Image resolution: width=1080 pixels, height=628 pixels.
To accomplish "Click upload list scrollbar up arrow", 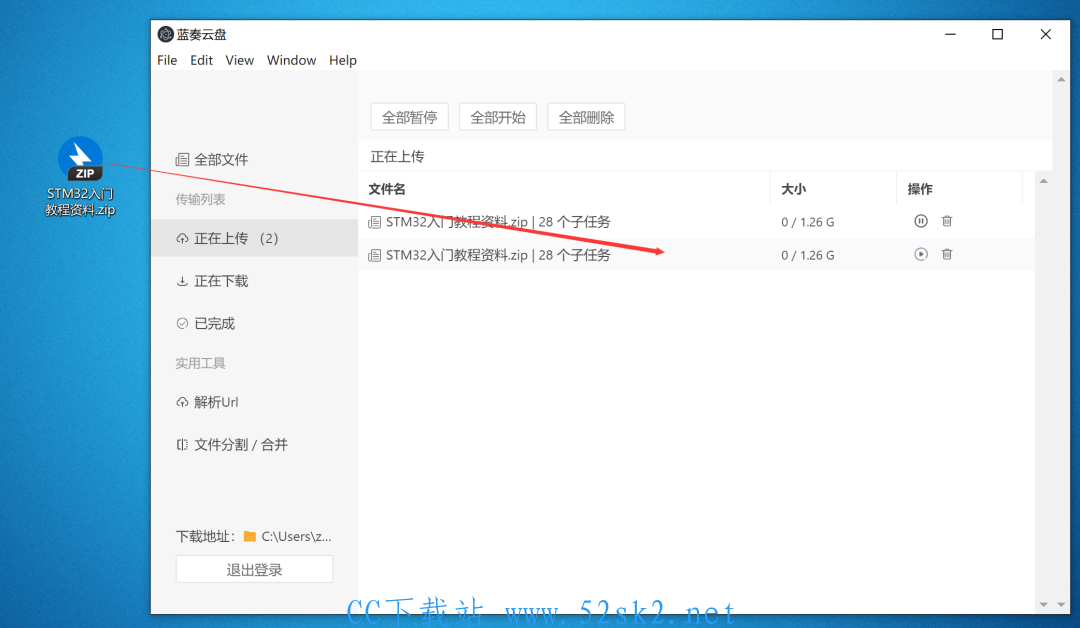I will click(1043, 181).
